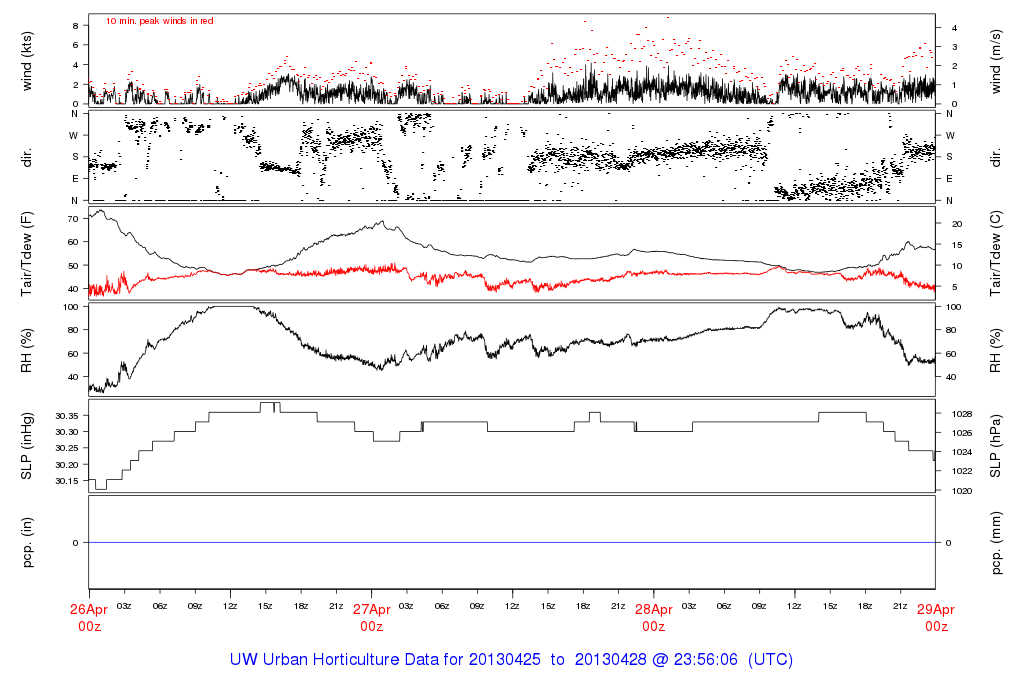This screenshot has height=700, width=1024.
Task: Click the 30.15 SLP tick label
Action: pyautogui.click(x=67, y=481)
